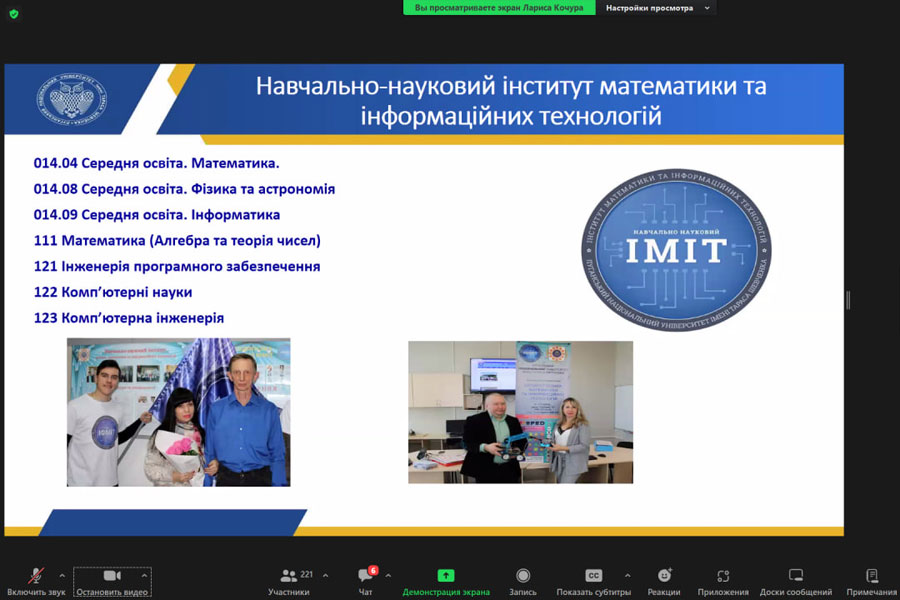Click the red unread badge on chat icon
The image size is (900, 600).
click(x=373, y=570)
